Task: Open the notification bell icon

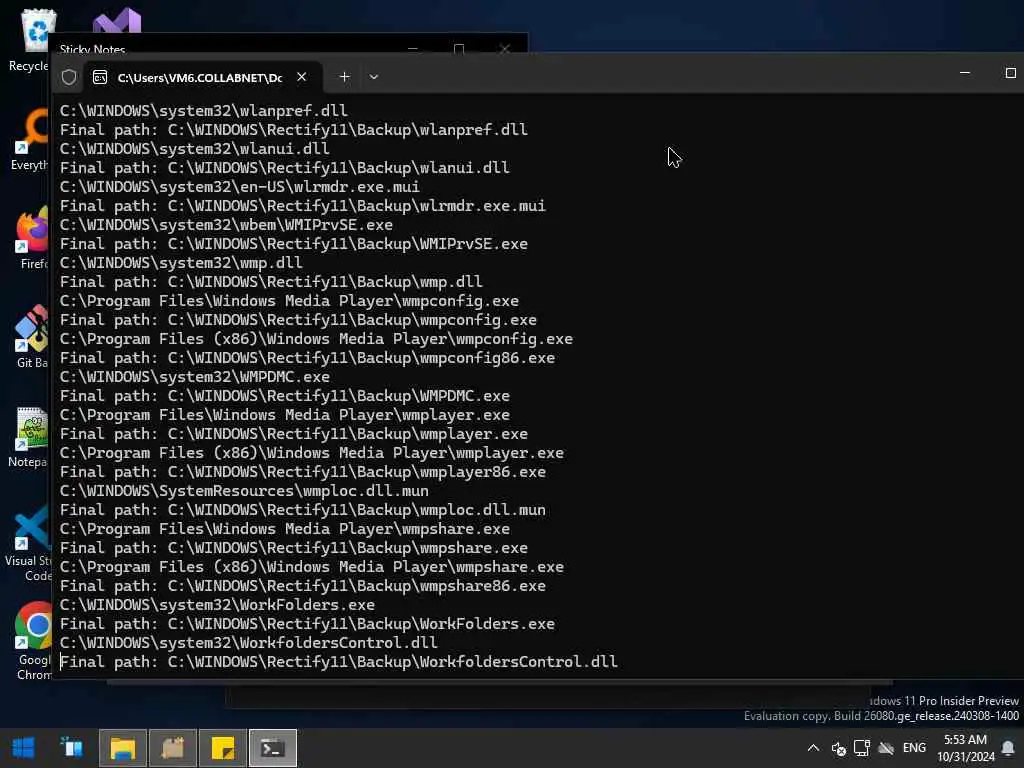Action: pos(1008,748)
